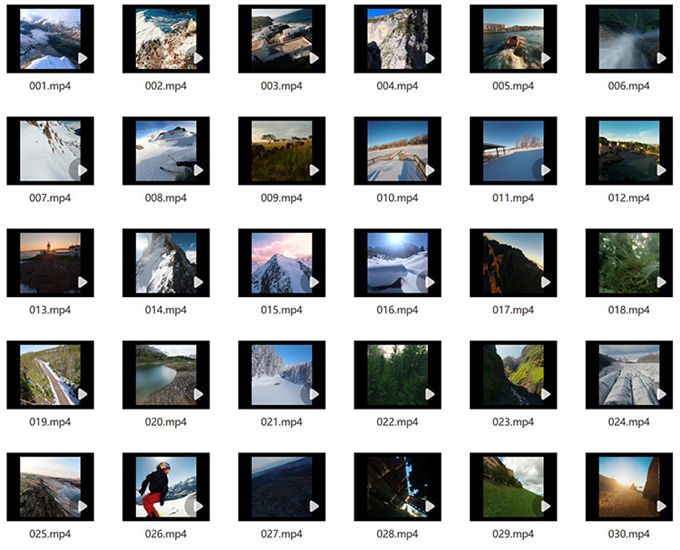Select the 029.mp4 grassy hill thumbnail
The height and width of the screenshot is (550, 680).
coord(513,487)
